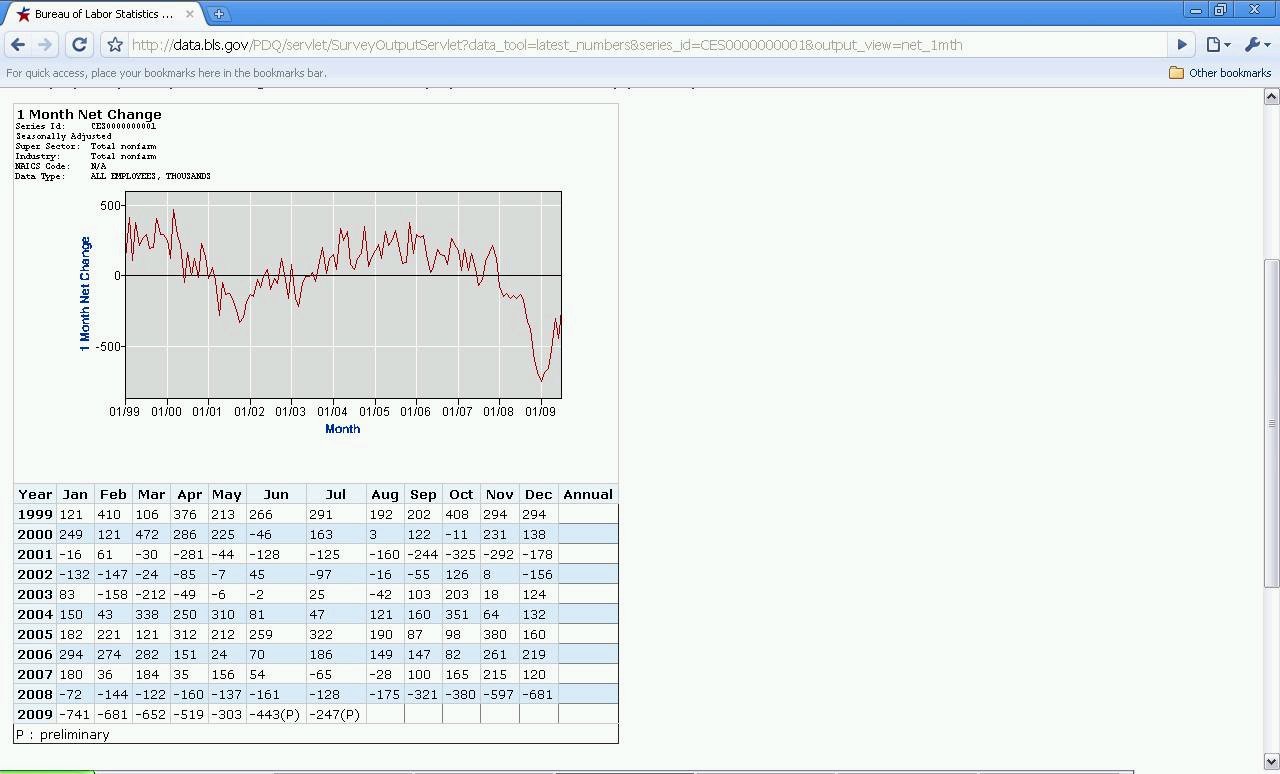Image resolution: width=1280 pixels, height=774 pixels.
Task: Click the Month axis label under chart
Action: [x=342, y=428]
